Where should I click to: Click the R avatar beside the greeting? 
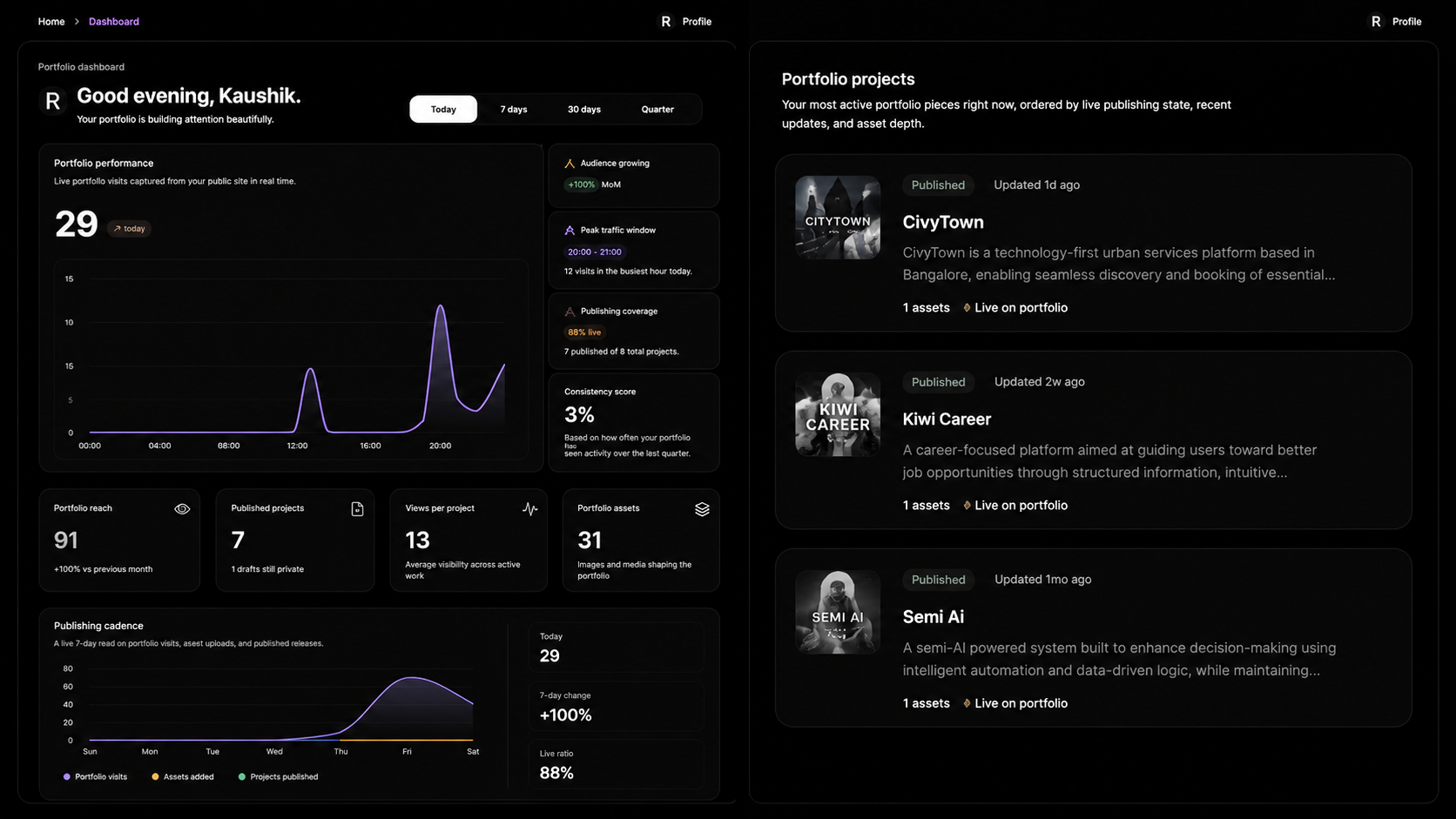[52, 101]
